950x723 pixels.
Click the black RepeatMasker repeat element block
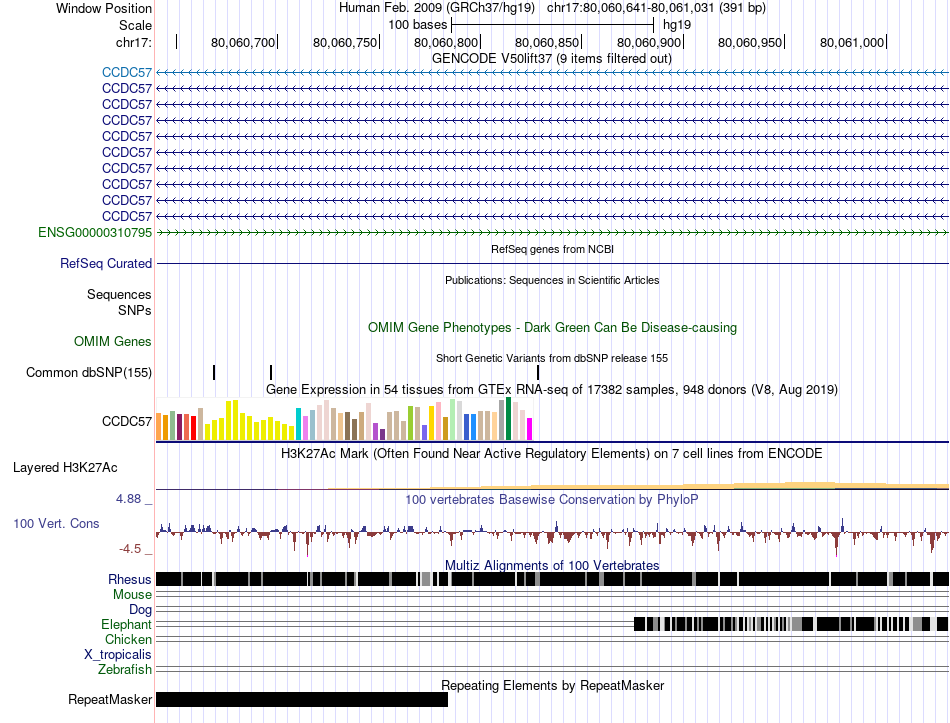tap(302, 699)
